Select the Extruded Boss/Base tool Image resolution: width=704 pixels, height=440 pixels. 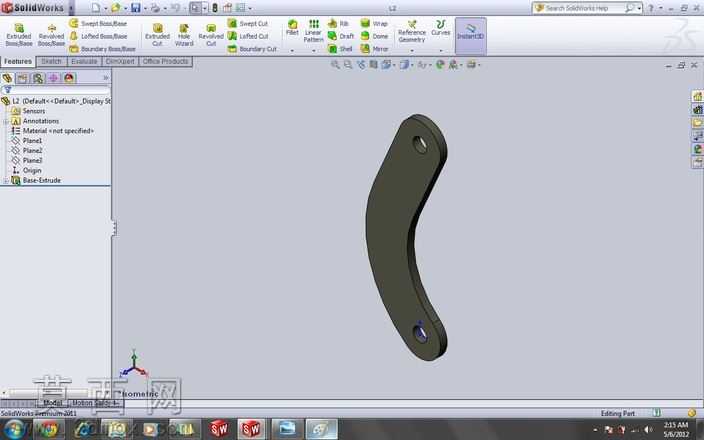pos(19,35)
